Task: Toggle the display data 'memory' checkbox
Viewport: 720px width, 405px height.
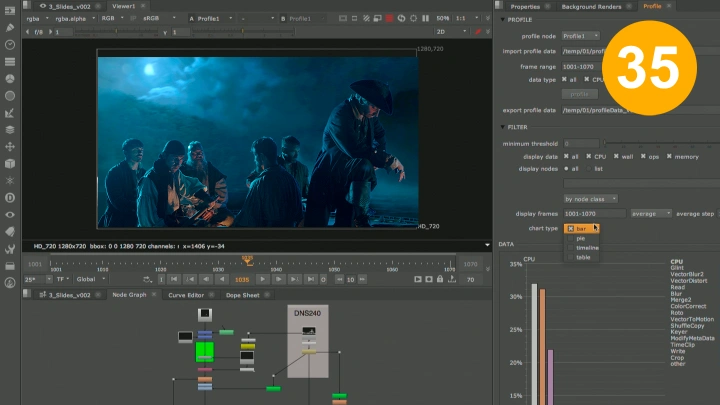Action: [x=669, y=157]
